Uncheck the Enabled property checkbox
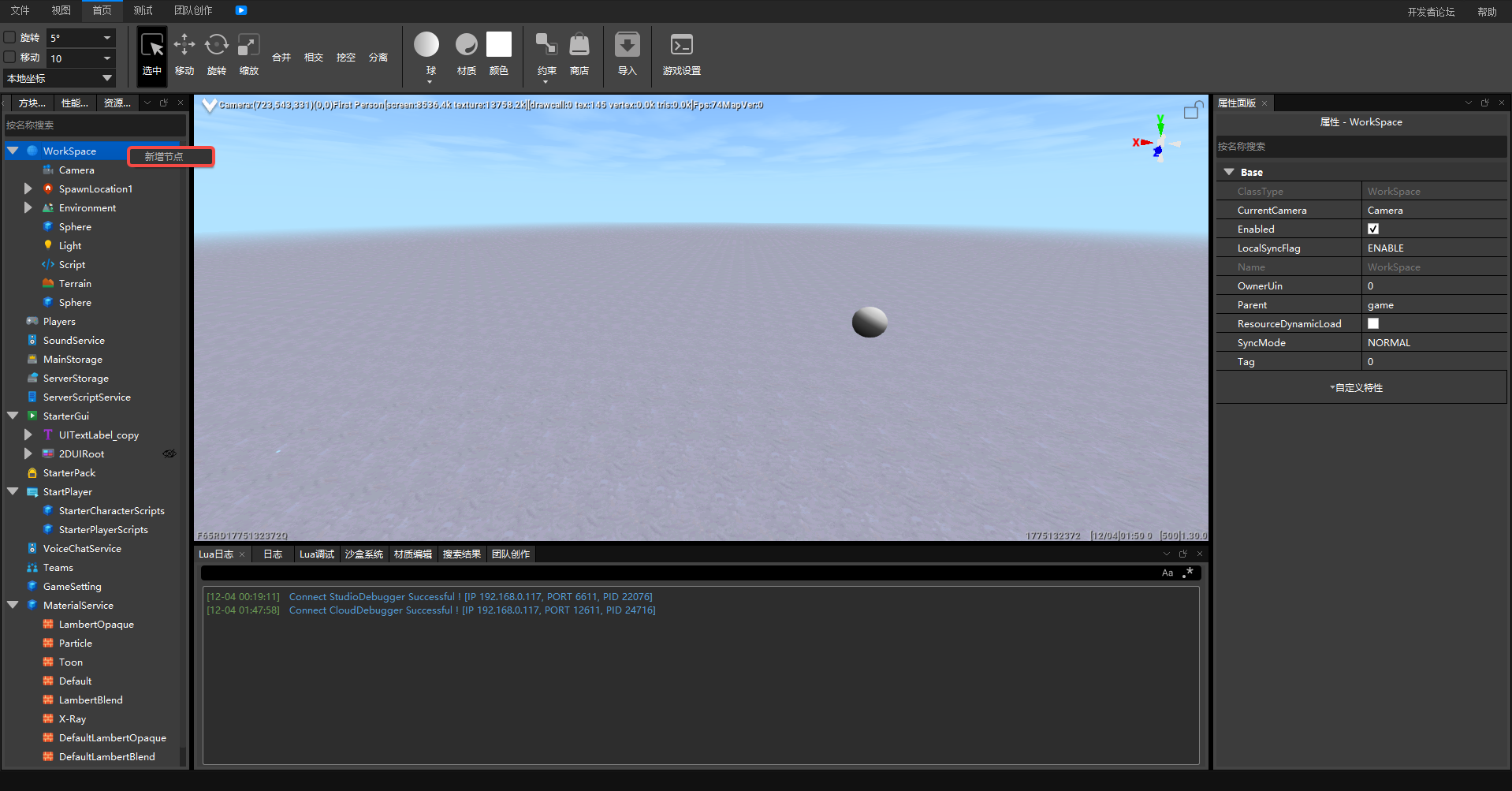The image size is (1512, 791). [x=1373, y=229]
